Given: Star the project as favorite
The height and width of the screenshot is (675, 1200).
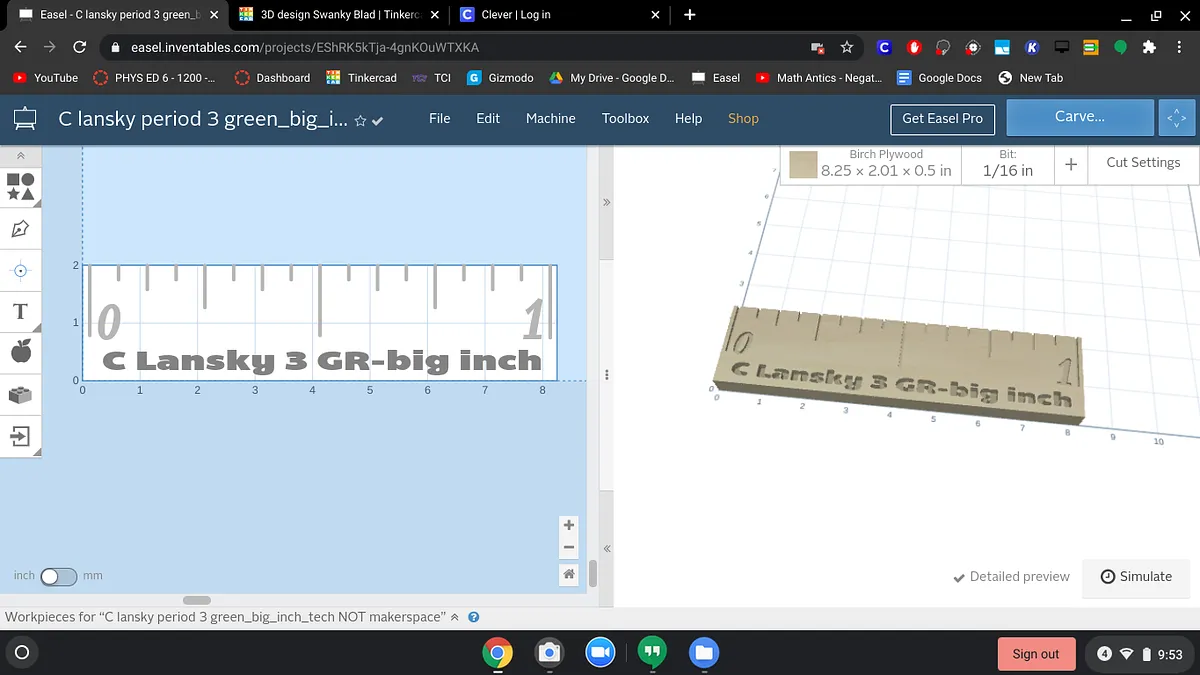Looking at the screenshot, I should click(x=360, y=121).
